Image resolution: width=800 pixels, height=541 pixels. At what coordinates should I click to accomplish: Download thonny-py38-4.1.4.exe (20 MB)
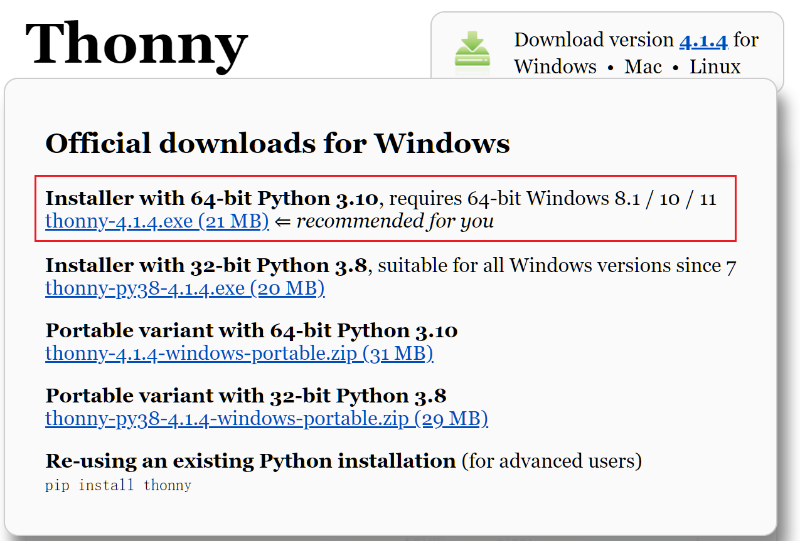[x=185, y=288]
